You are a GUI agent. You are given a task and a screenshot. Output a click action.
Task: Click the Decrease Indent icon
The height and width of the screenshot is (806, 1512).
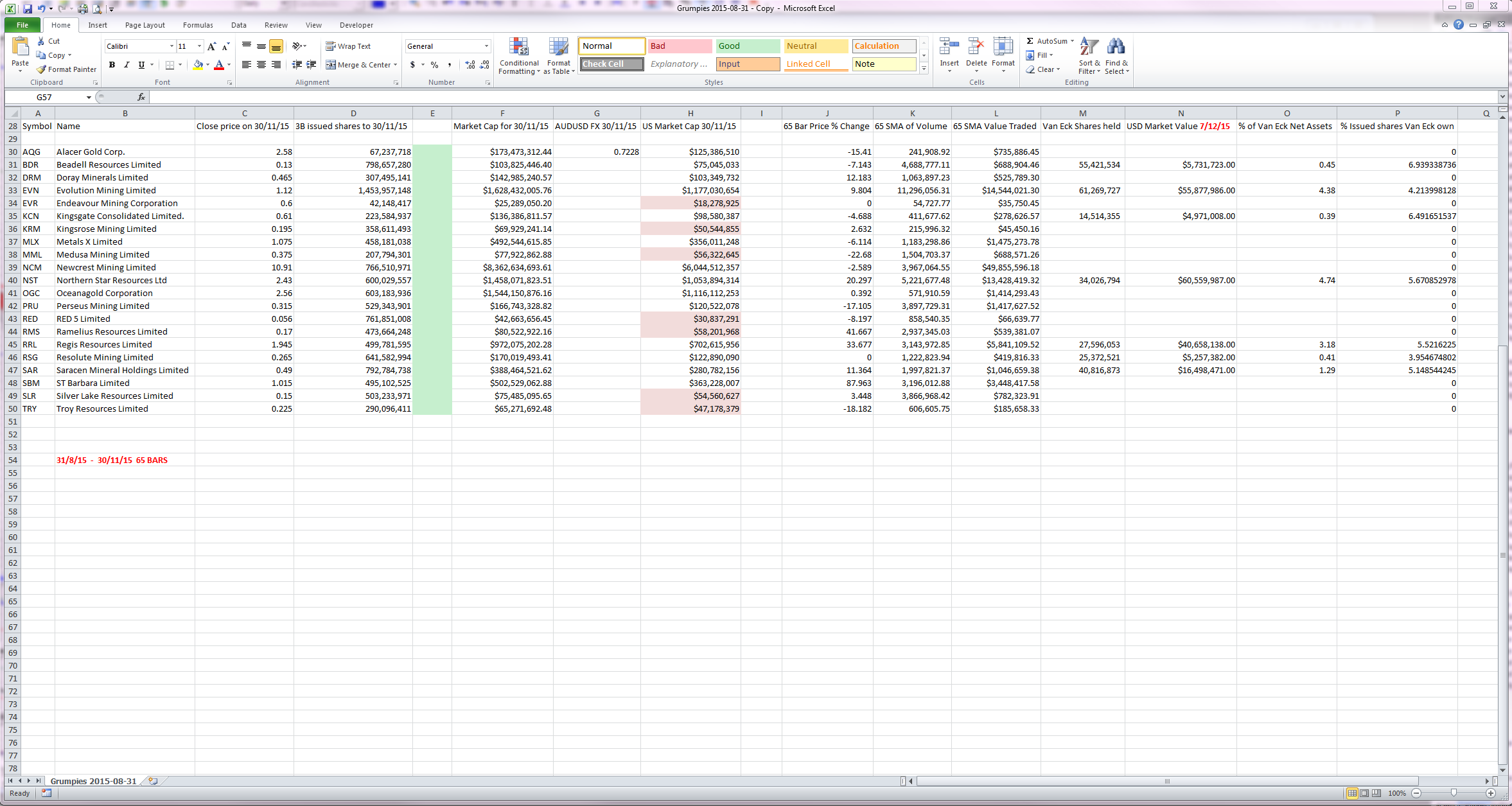297,65
